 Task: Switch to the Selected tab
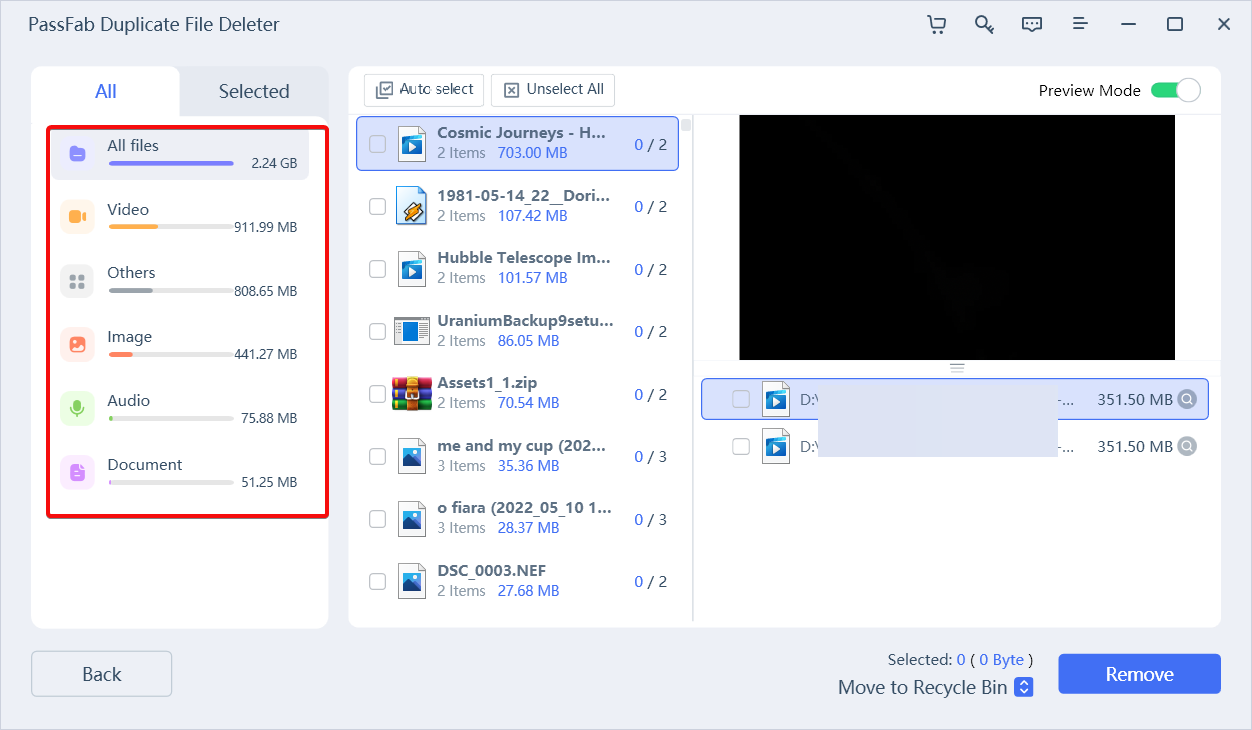[x=254, y=91]
